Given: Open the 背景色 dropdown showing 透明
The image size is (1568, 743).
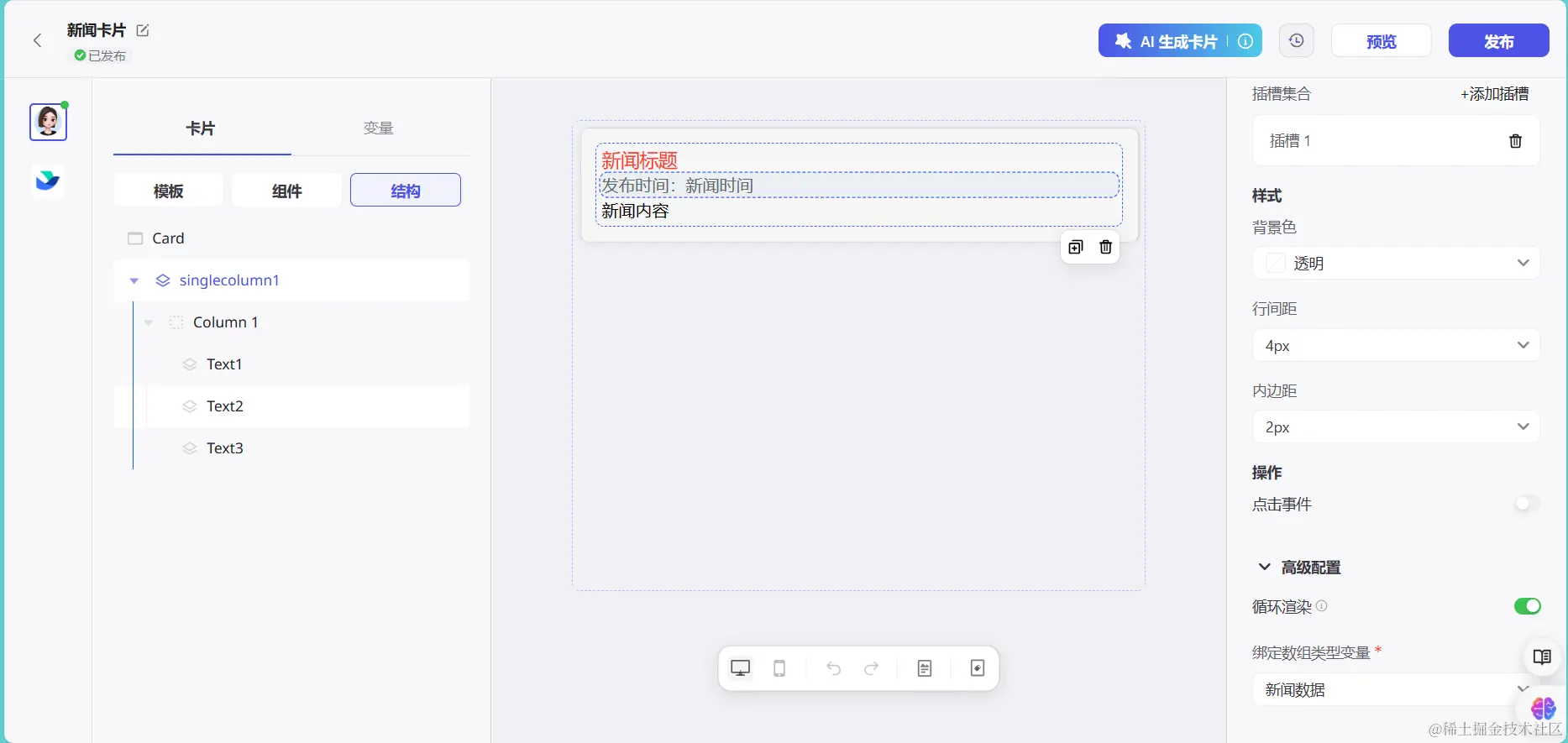Looking at the screenshot, I should click(x=1396, y=263).
